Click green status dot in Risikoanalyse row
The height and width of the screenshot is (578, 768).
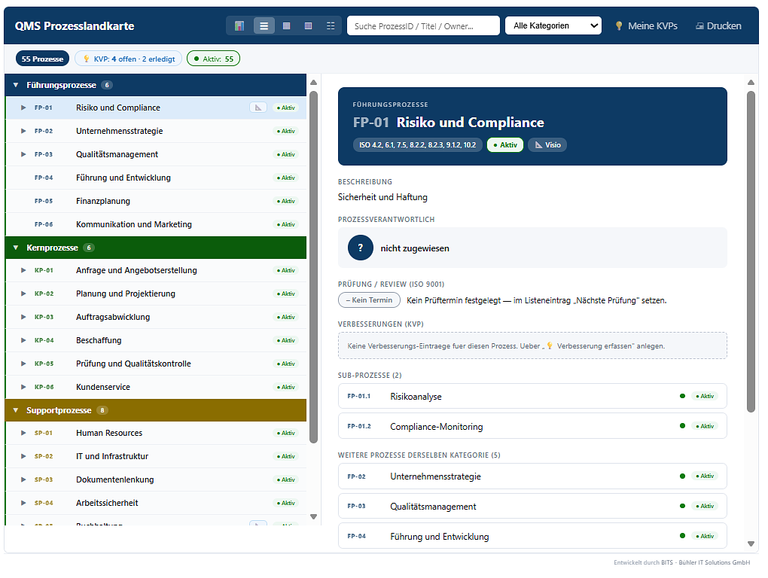682,396
